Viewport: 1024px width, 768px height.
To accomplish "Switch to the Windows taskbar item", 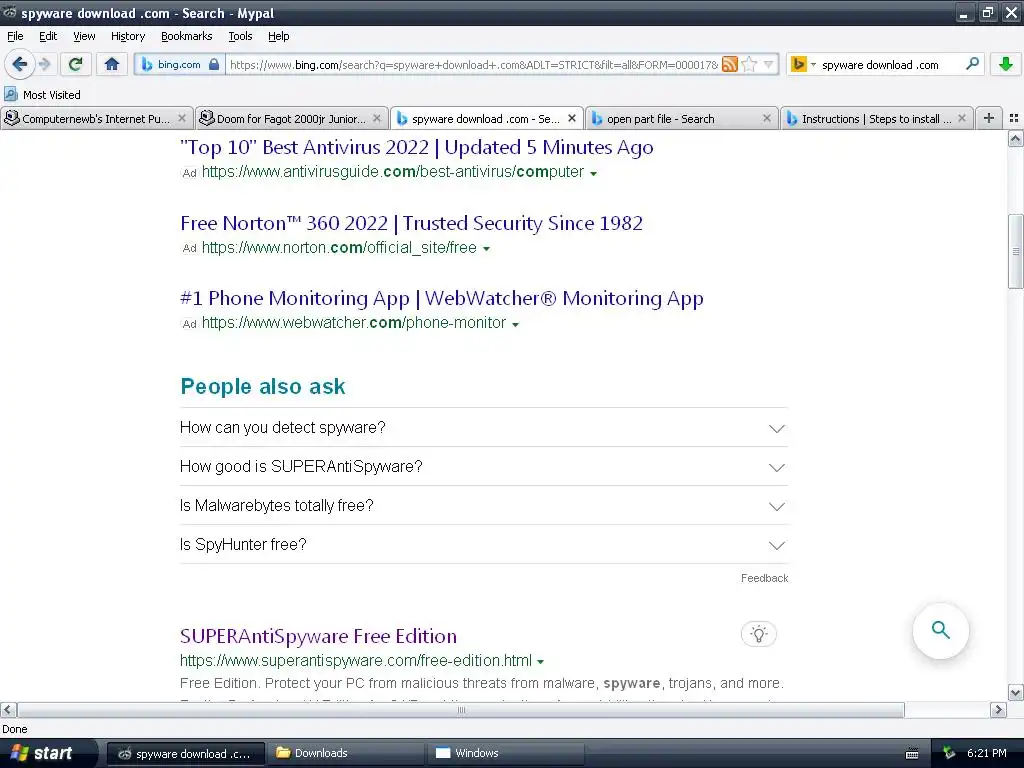I will [x=506, y=753].
